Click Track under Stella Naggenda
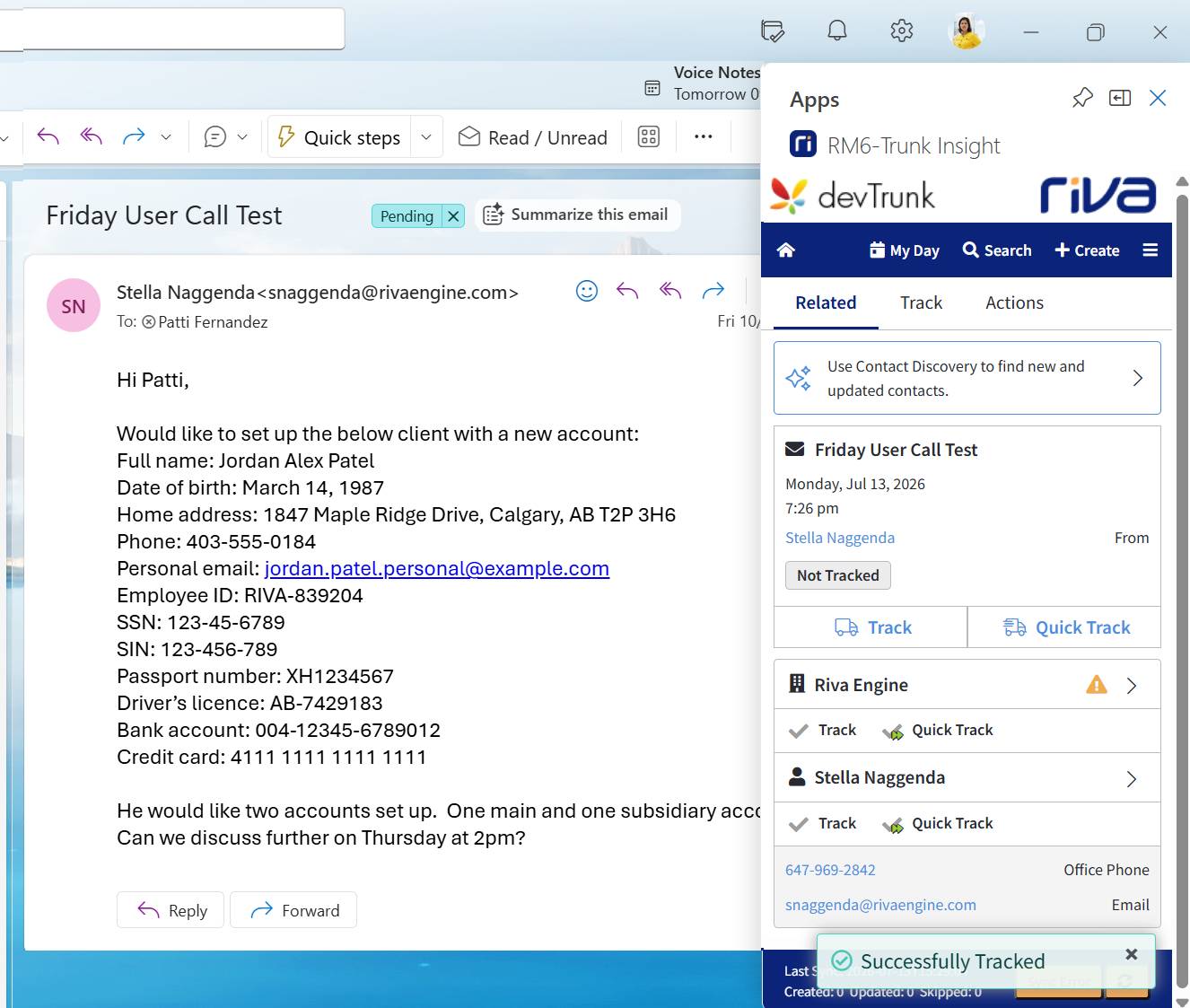The height and width of the screenshot is (1008, 1190). [823, 824]
